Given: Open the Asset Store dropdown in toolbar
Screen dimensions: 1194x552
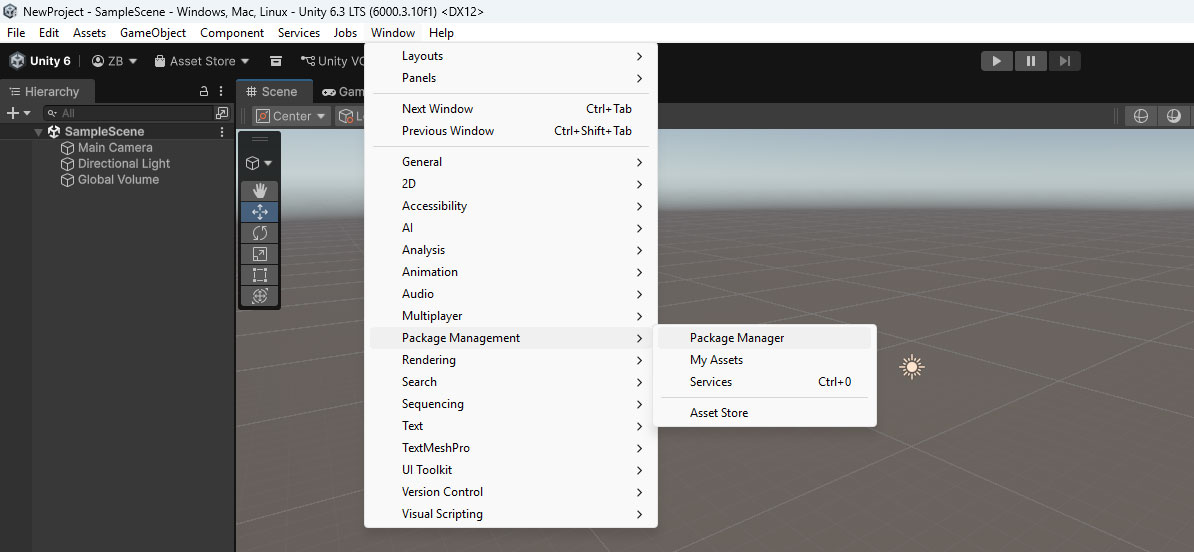Looking at the screenshot, I should tap(202, 61).
